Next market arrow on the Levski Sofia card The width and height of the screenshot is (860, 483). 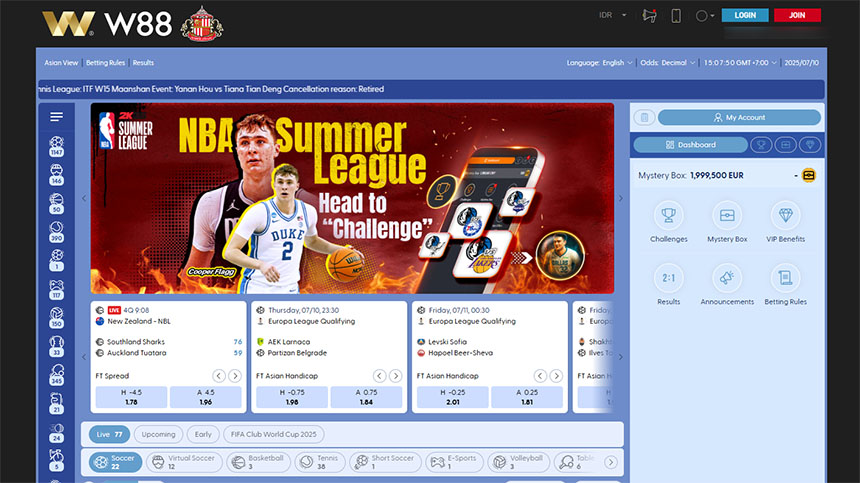(556, 376)
